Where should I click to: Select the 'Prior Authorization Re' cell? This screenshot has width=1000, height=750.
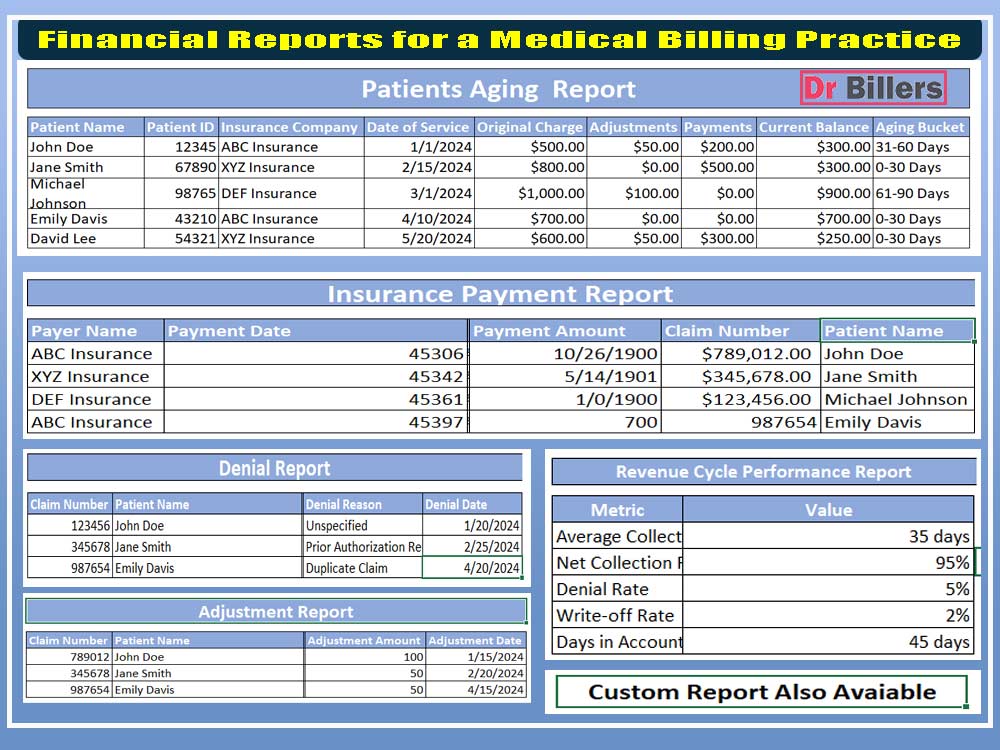362,547
